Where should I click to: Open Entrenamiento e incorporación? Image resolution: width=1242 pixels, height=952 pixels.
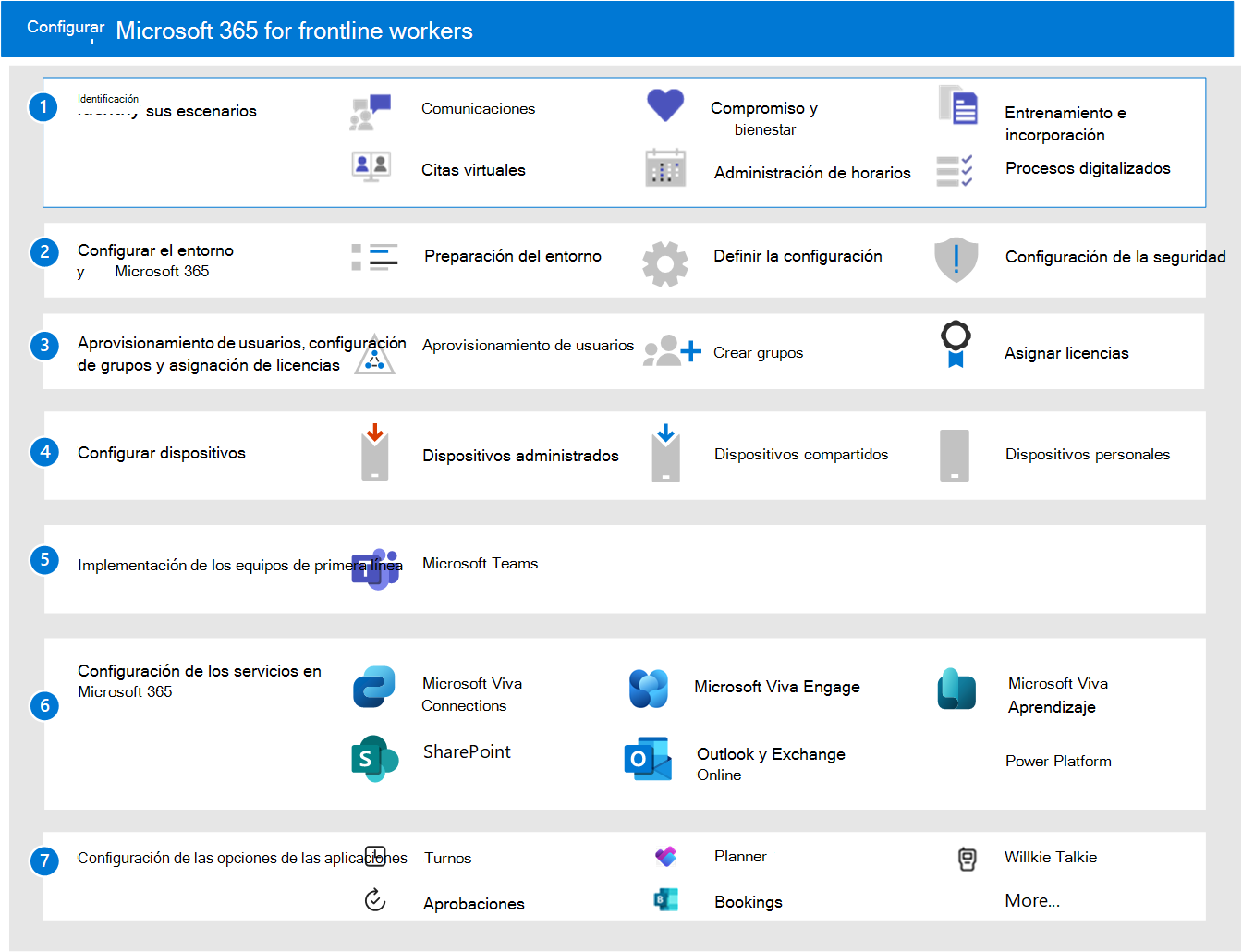pyautogui.click(x=1065, y=124)
